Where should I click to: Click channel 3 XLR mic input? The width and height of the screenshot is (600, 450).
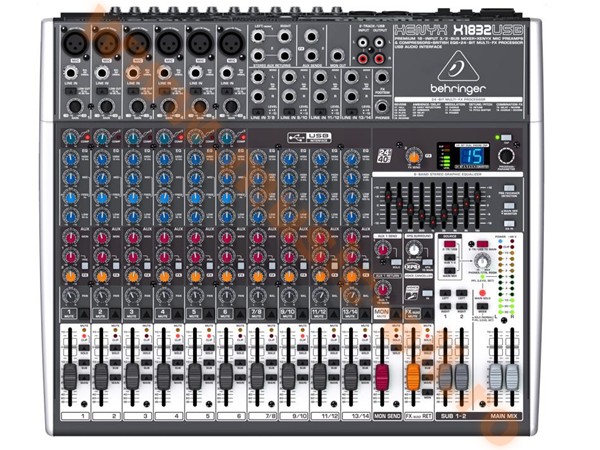[137, 43]
